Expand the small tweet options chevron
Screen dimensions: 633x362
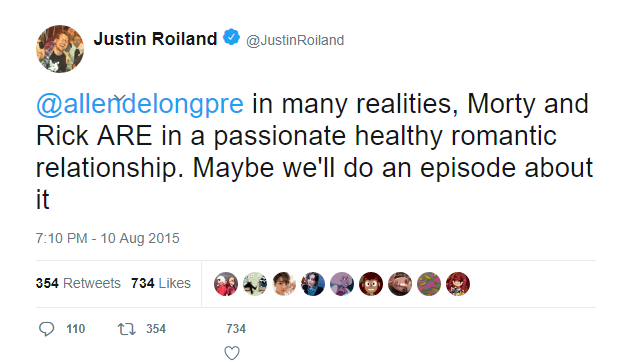120,97
